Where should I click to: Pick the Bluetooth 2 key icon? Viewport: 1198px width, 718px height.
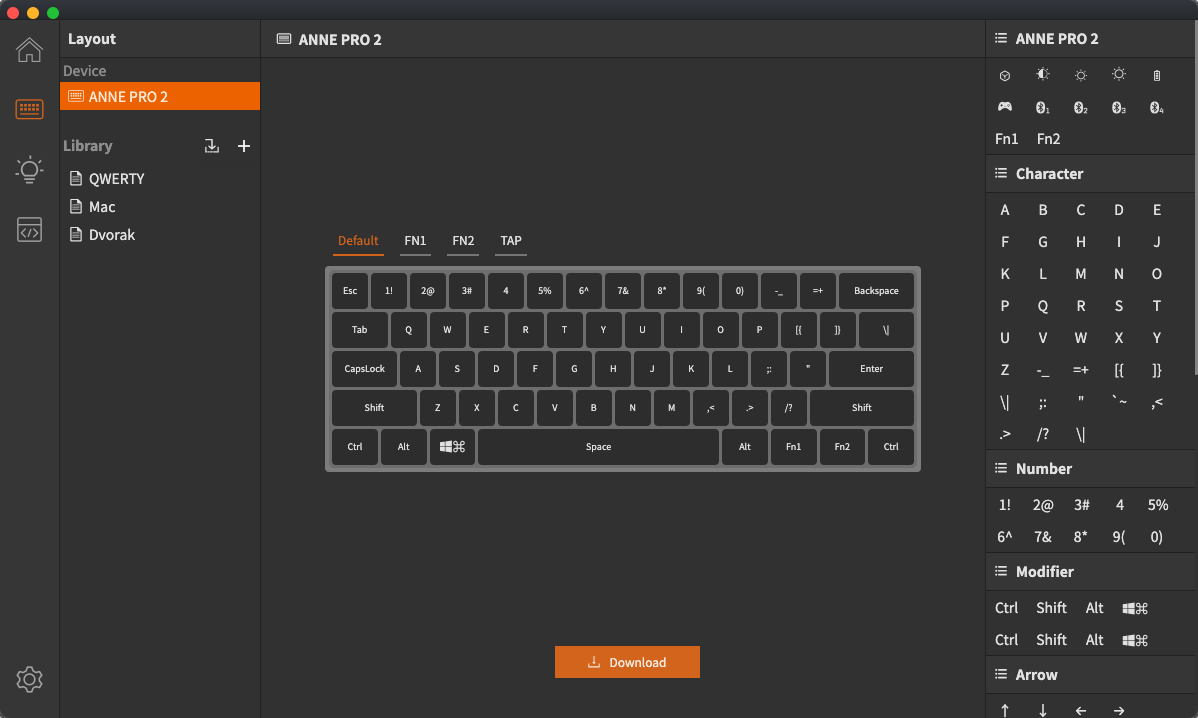(x=1080, y=108)
